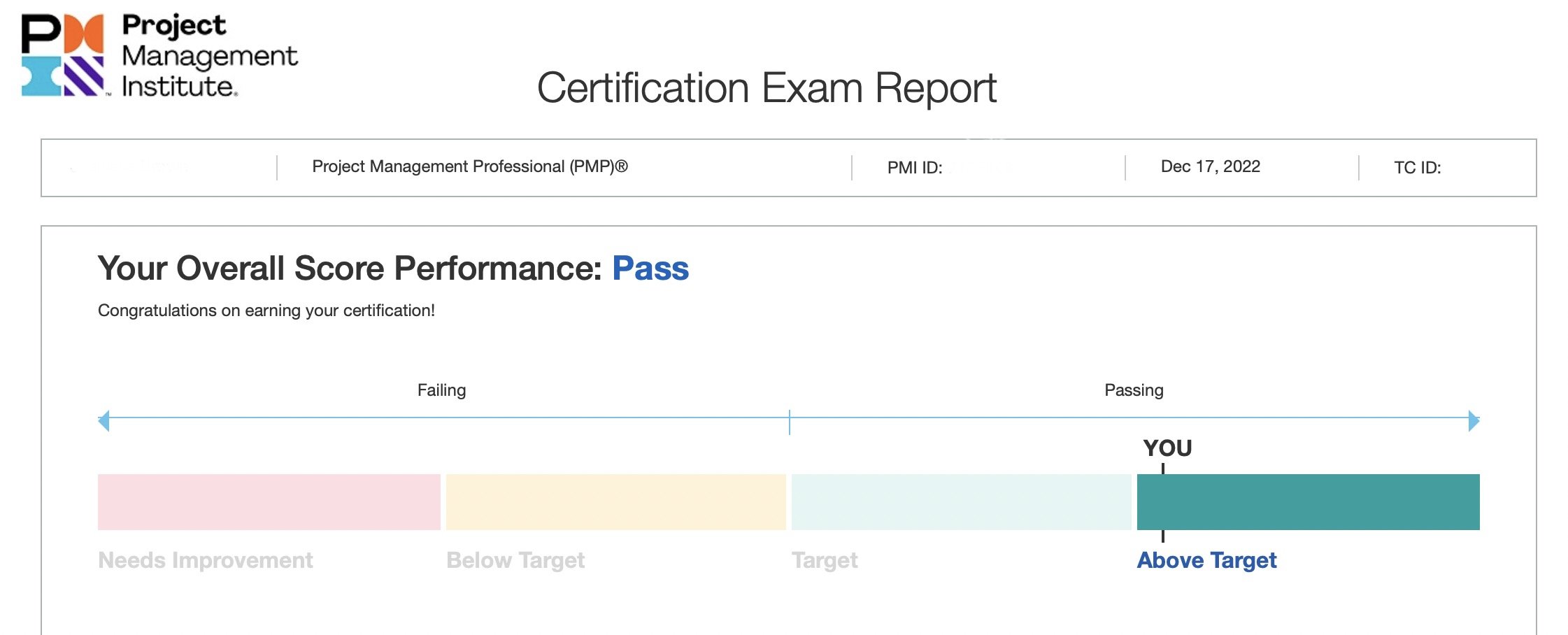The height and width of the screenshot is (635, 1568).
Task: Click the Passing label above the scale
Action: (x=1134, y=390)
